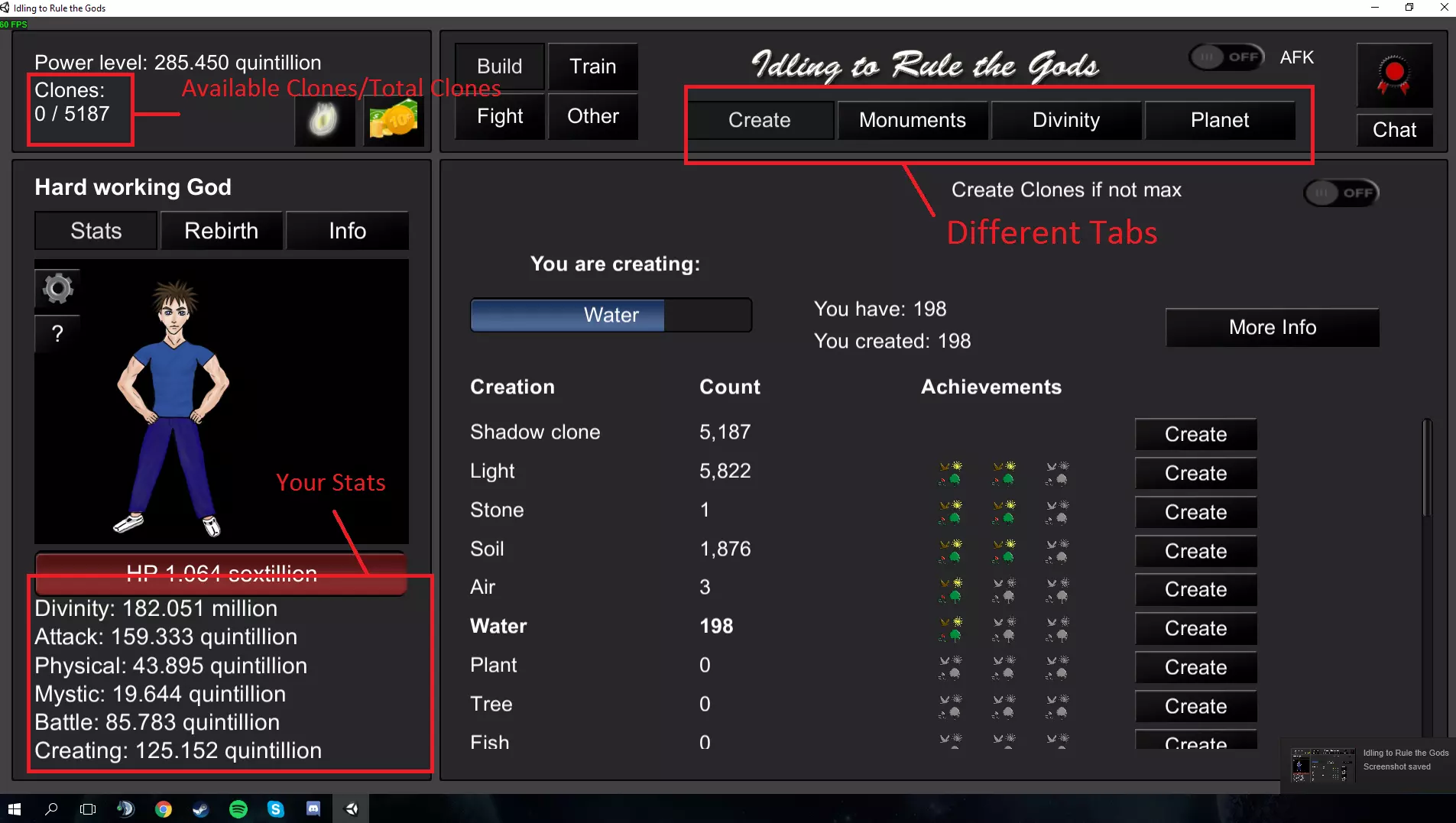Switch to the Fight tab
1456x823 pixels.
(500, 116)
